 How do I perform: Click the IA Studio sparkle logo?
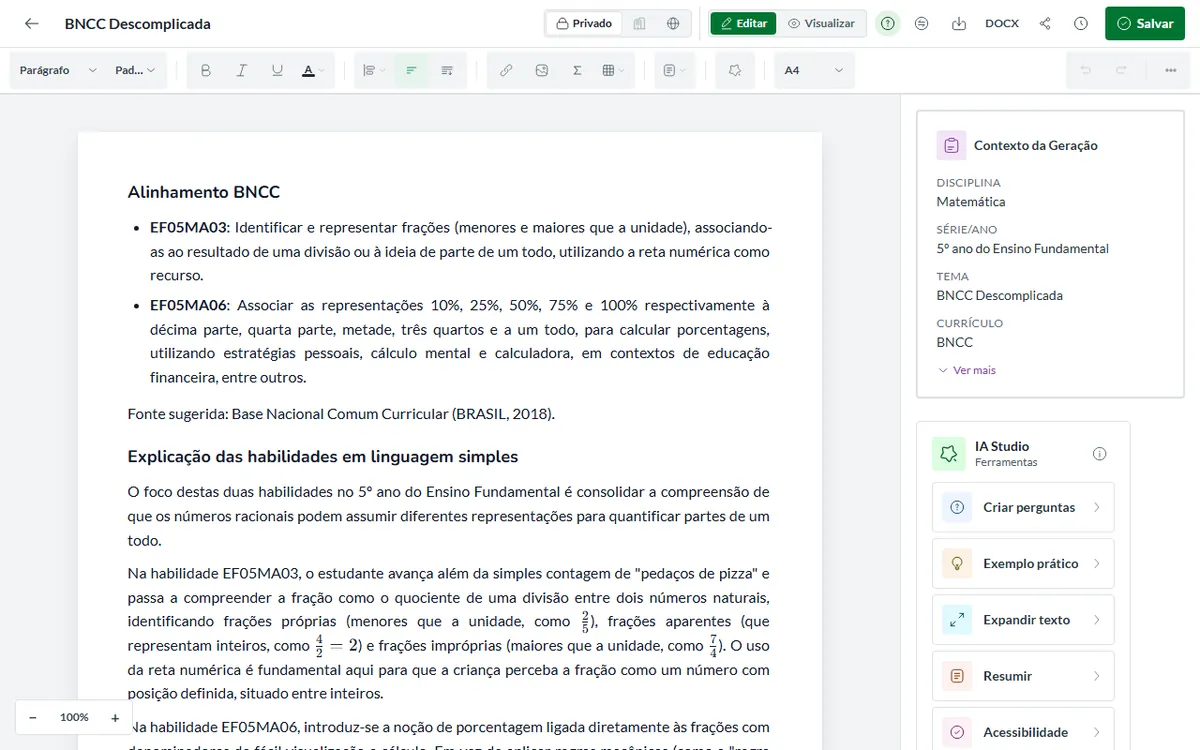point(949,454)
